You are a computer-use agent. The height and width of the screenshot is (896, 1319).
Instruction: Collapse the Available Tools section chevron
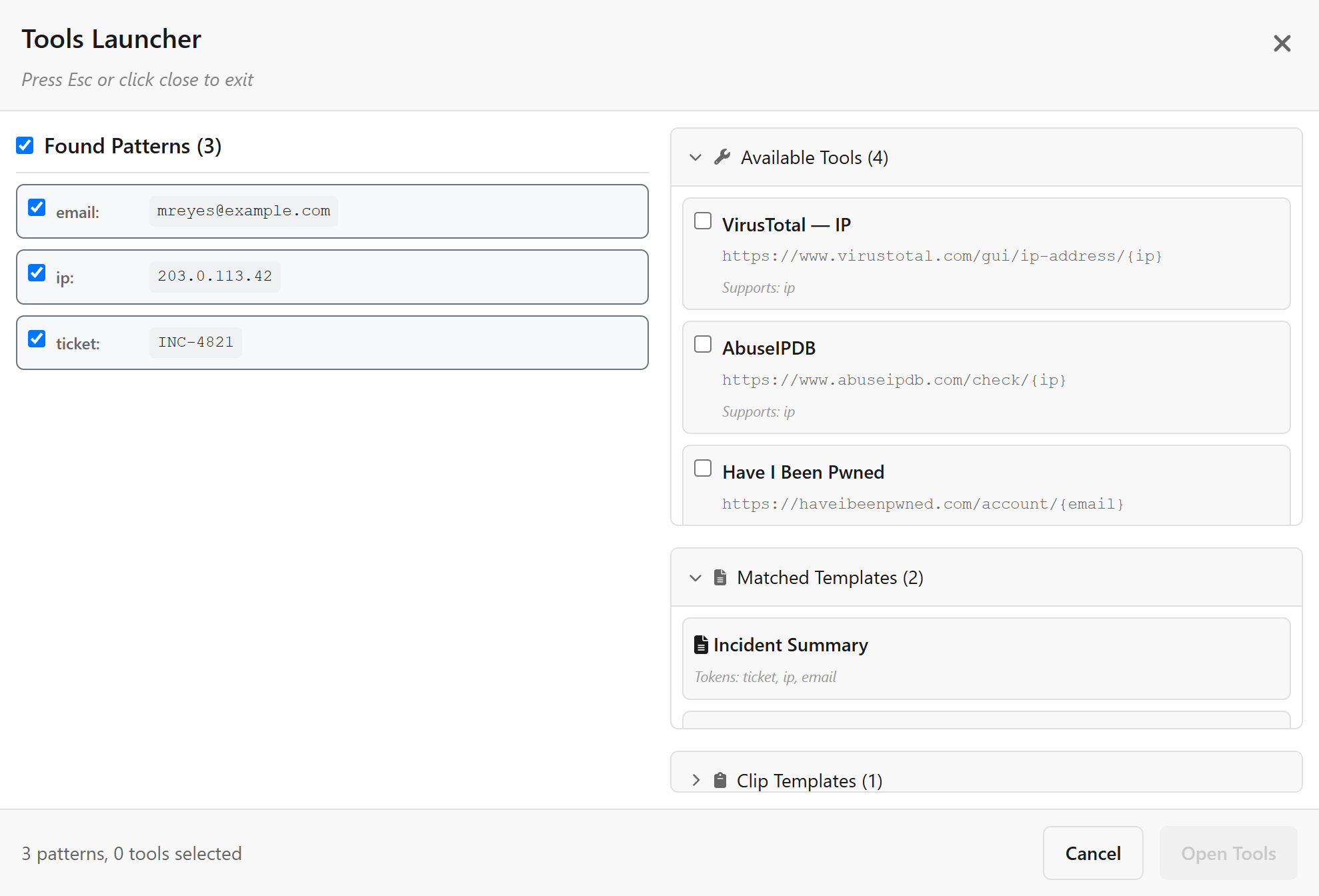tap(696, 158)
